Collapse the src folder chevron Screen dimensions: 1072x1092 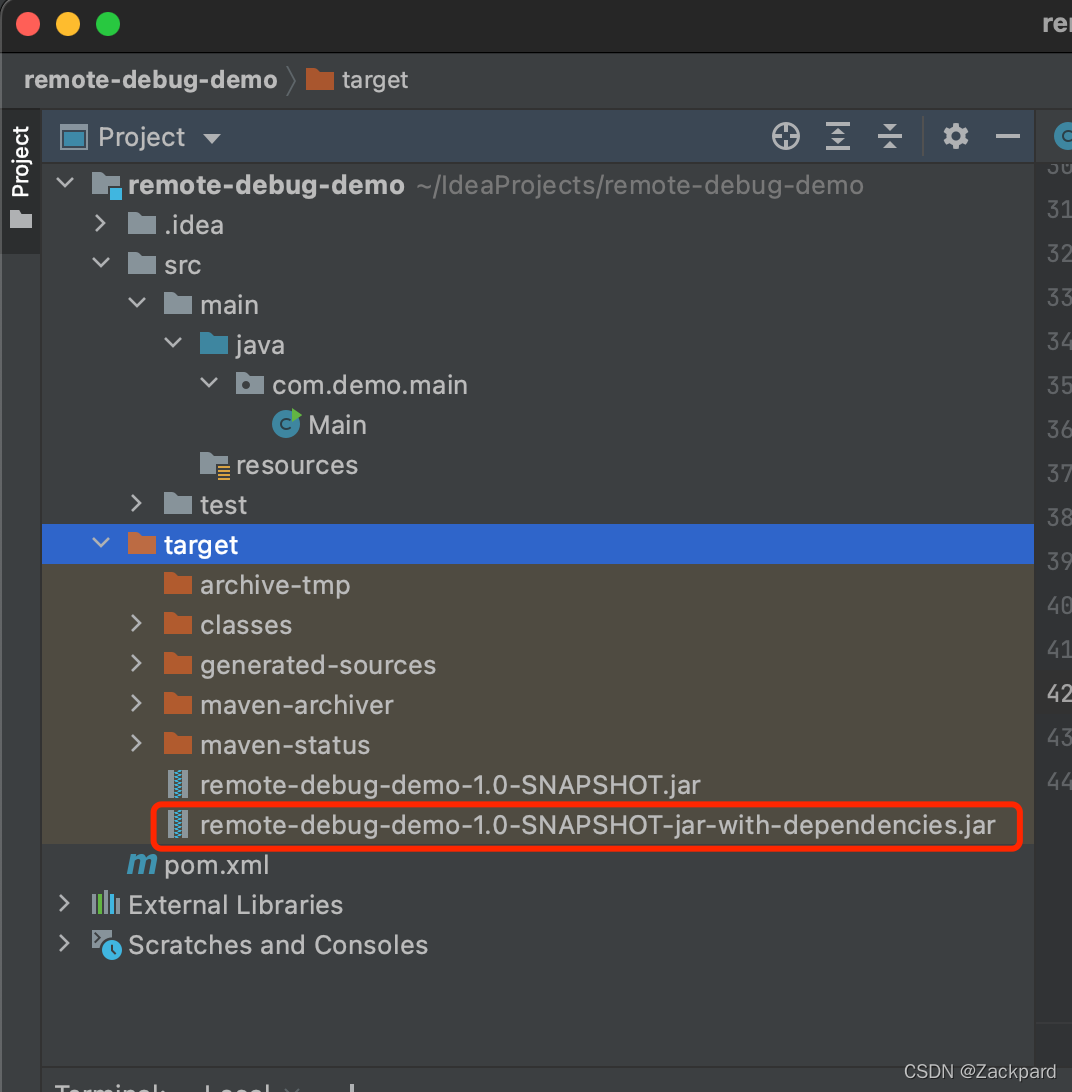[x=101, y=263]
